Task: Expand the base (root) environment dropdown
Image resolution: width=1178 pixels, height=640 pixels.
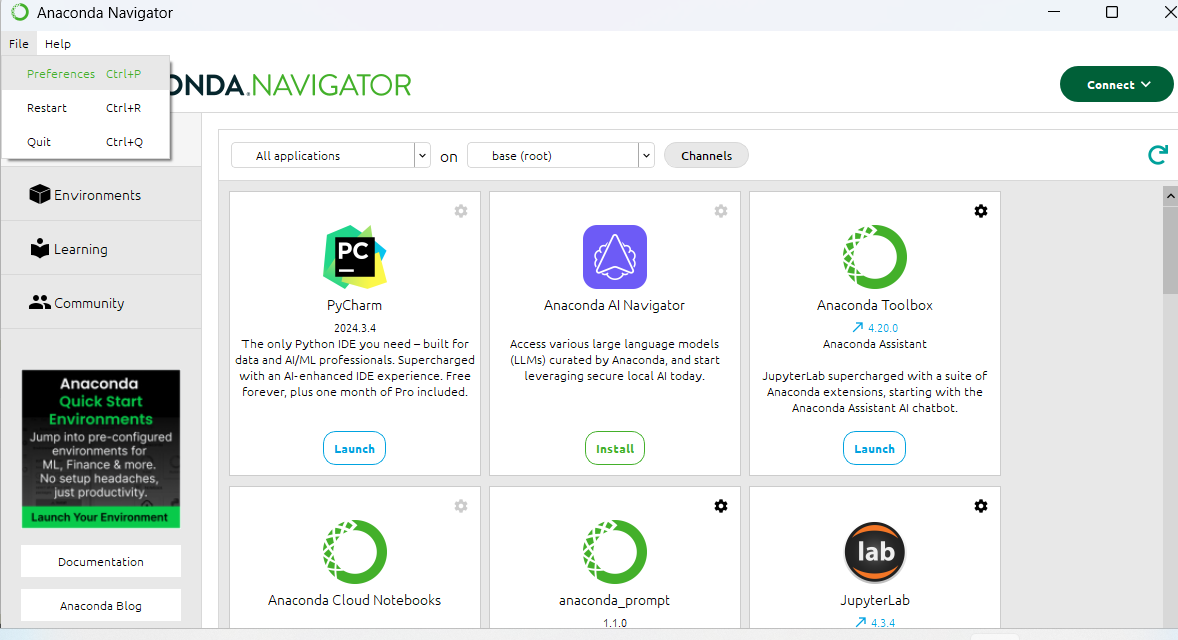Action: pos(646,155)
